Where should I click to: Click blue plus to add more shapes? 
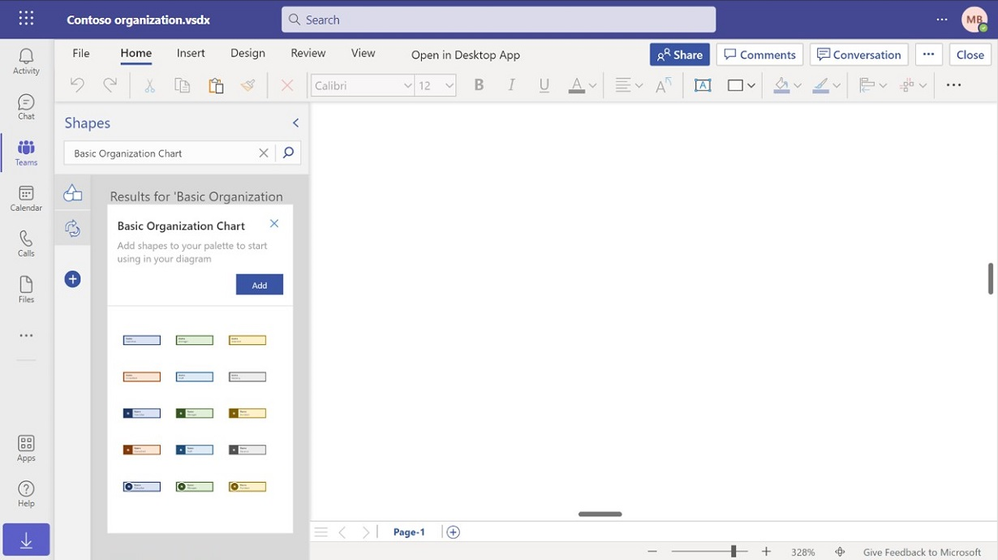click(x=73, y=279)
